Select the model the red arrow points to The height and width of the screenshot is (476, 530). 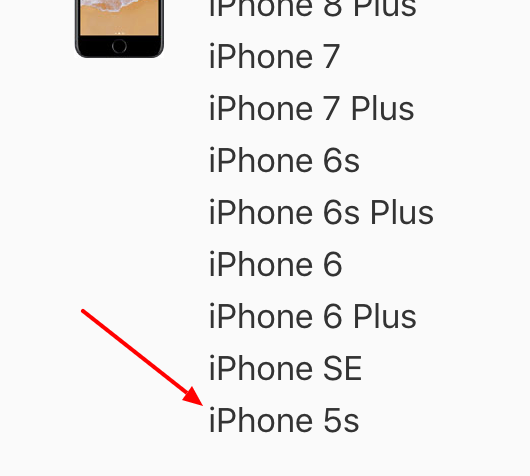click(284, 421)
